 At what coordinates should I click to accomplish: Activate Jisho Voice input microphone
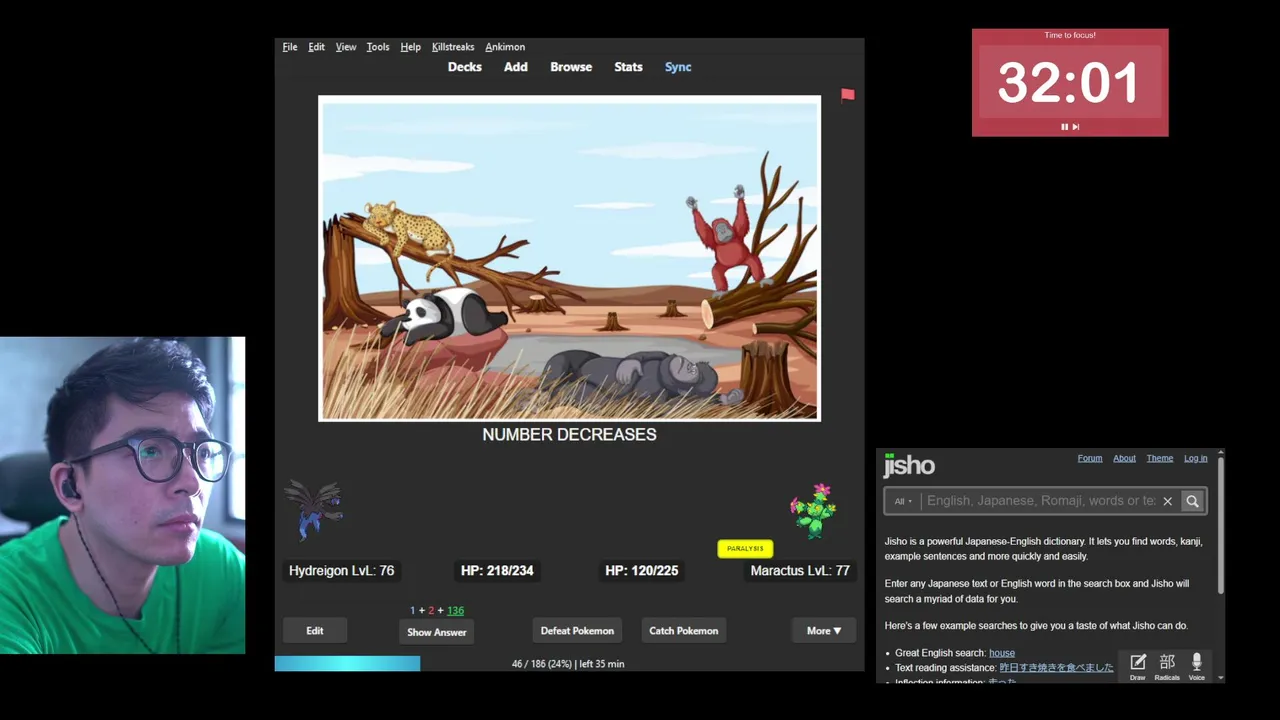[x=1196, y=666]
